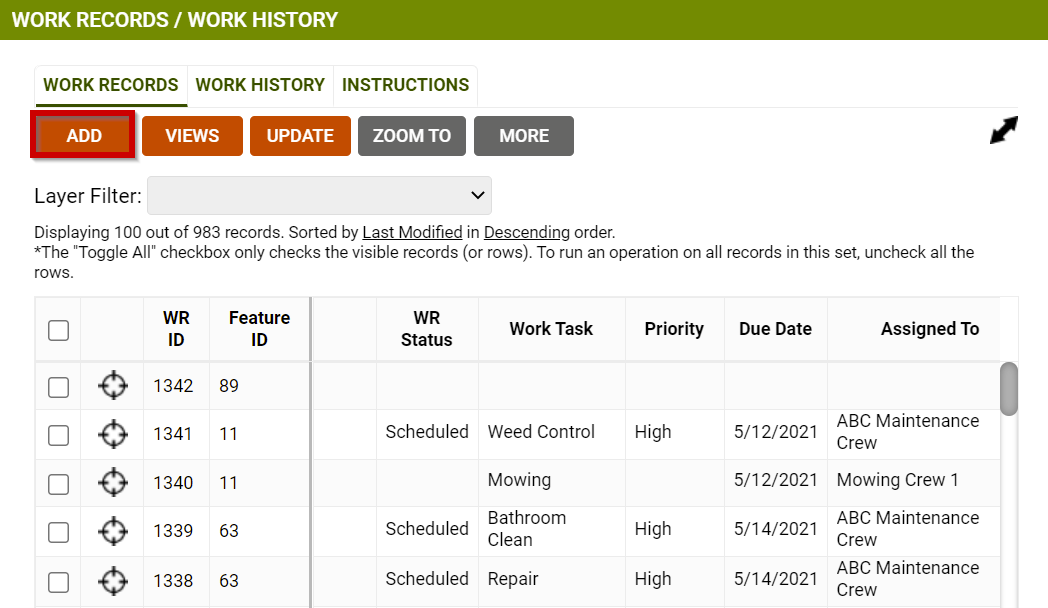Expand the panel using the diagonal arrow icon

[x=1003, y=131]
